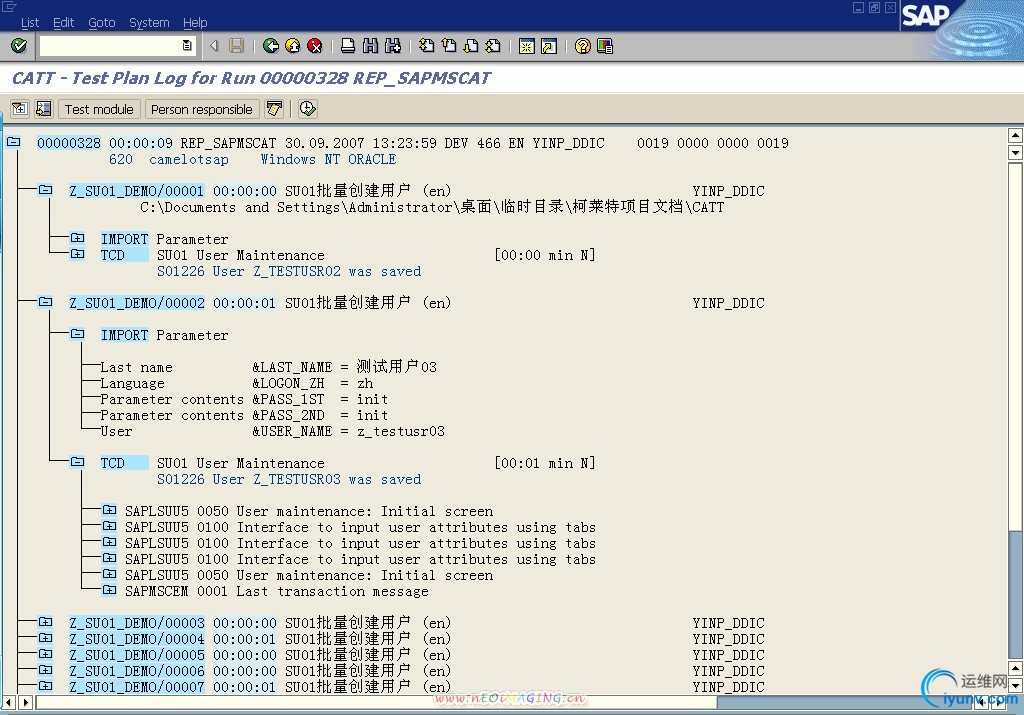Click the Find Next binoculars-plus icon
Screen dimensions: 1024x715
[392, 46]
